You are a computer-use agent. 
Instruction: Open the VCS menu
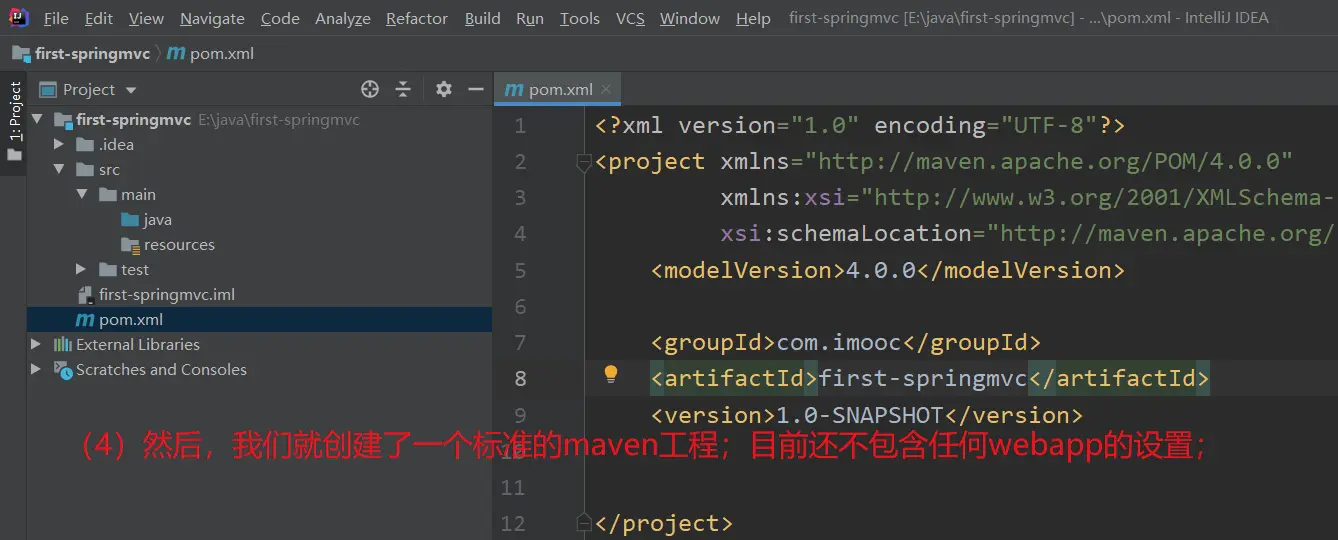[630, 18]
